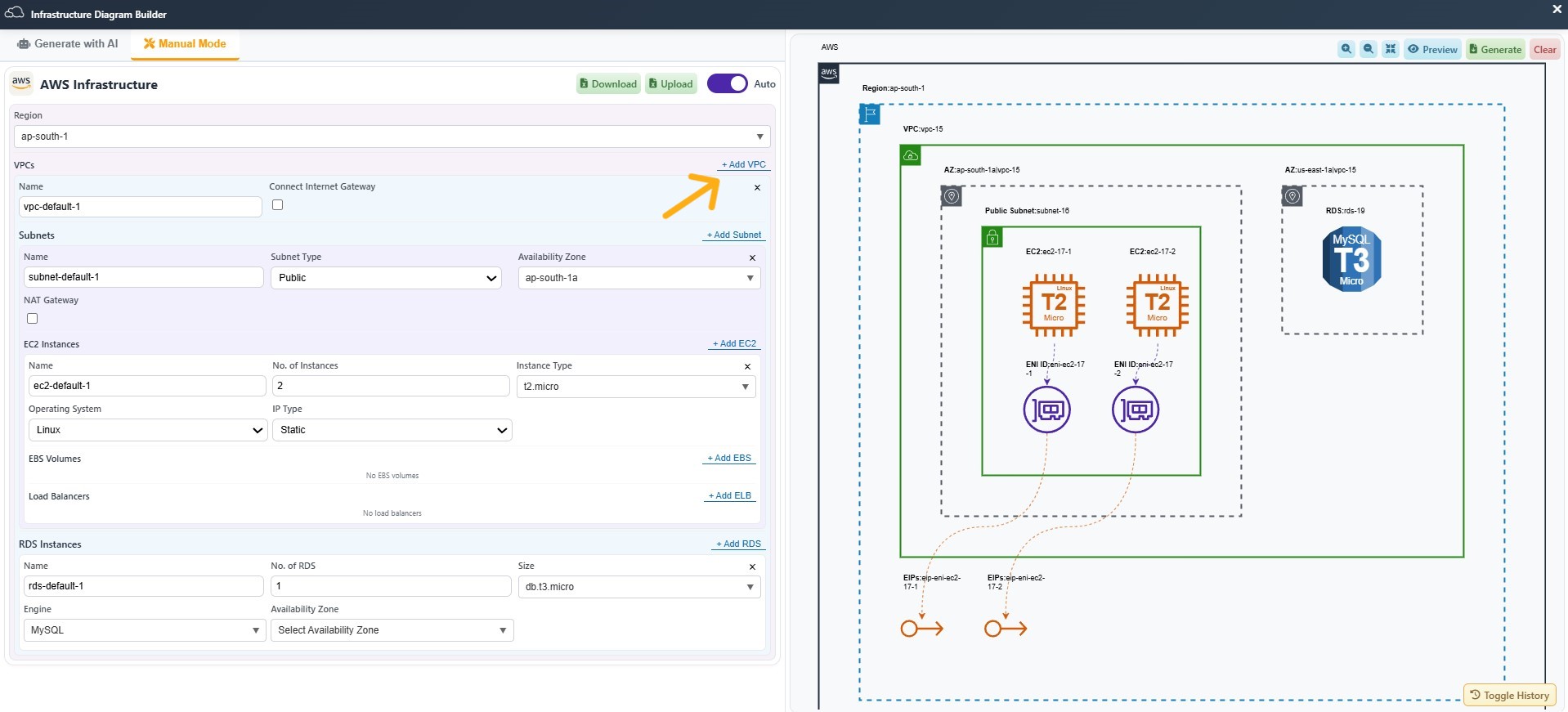Click the Elastic IP eip-eni-ec2-17-2 icon
The width and height of the screenshot is (1568, 712).
click(1006, 629)
